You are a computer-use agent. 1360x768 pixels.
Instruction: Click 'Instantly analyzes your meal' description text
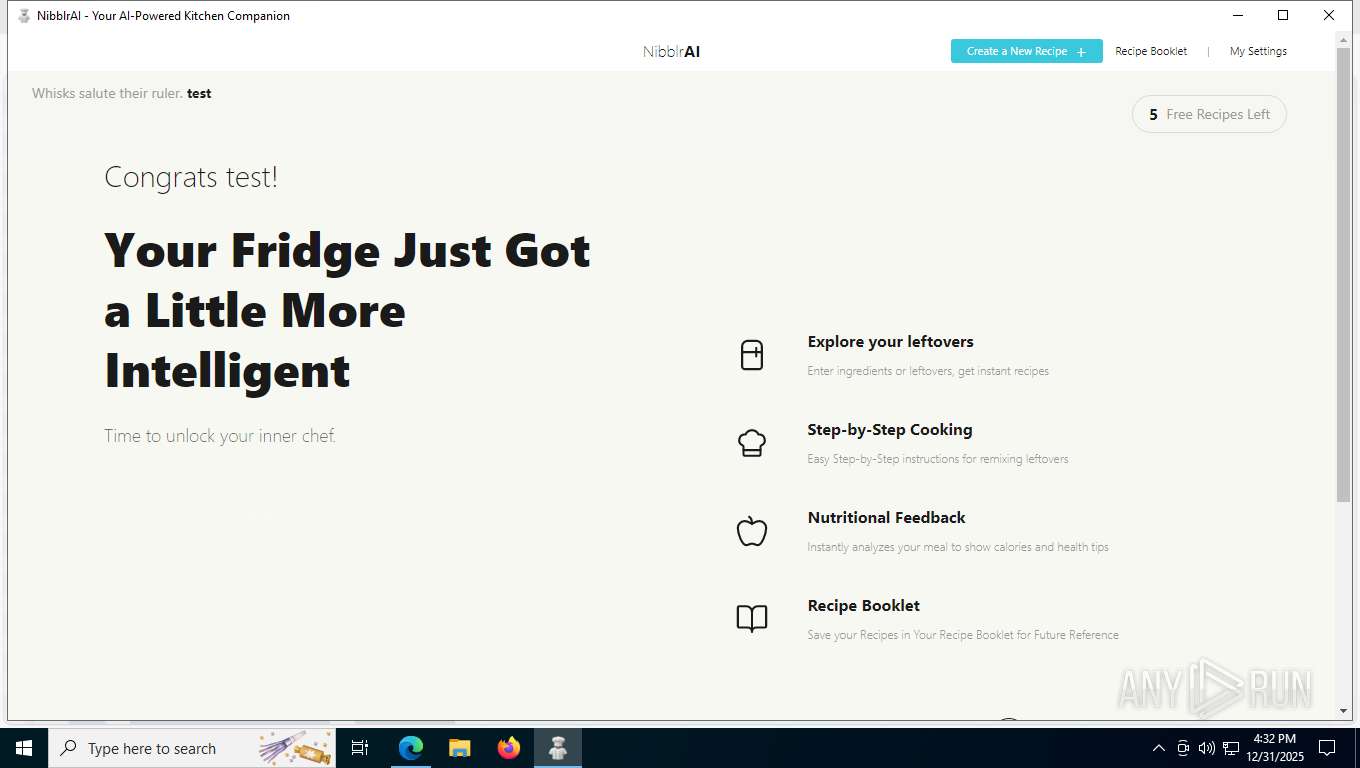pyautogui.click(x=958, y=547)
